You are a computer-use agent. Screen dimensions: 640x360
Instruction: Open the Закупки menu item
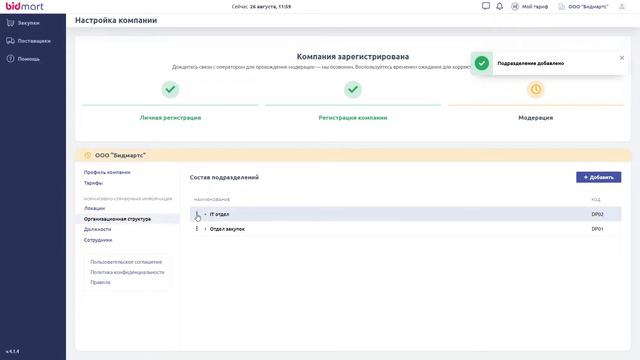29,23
